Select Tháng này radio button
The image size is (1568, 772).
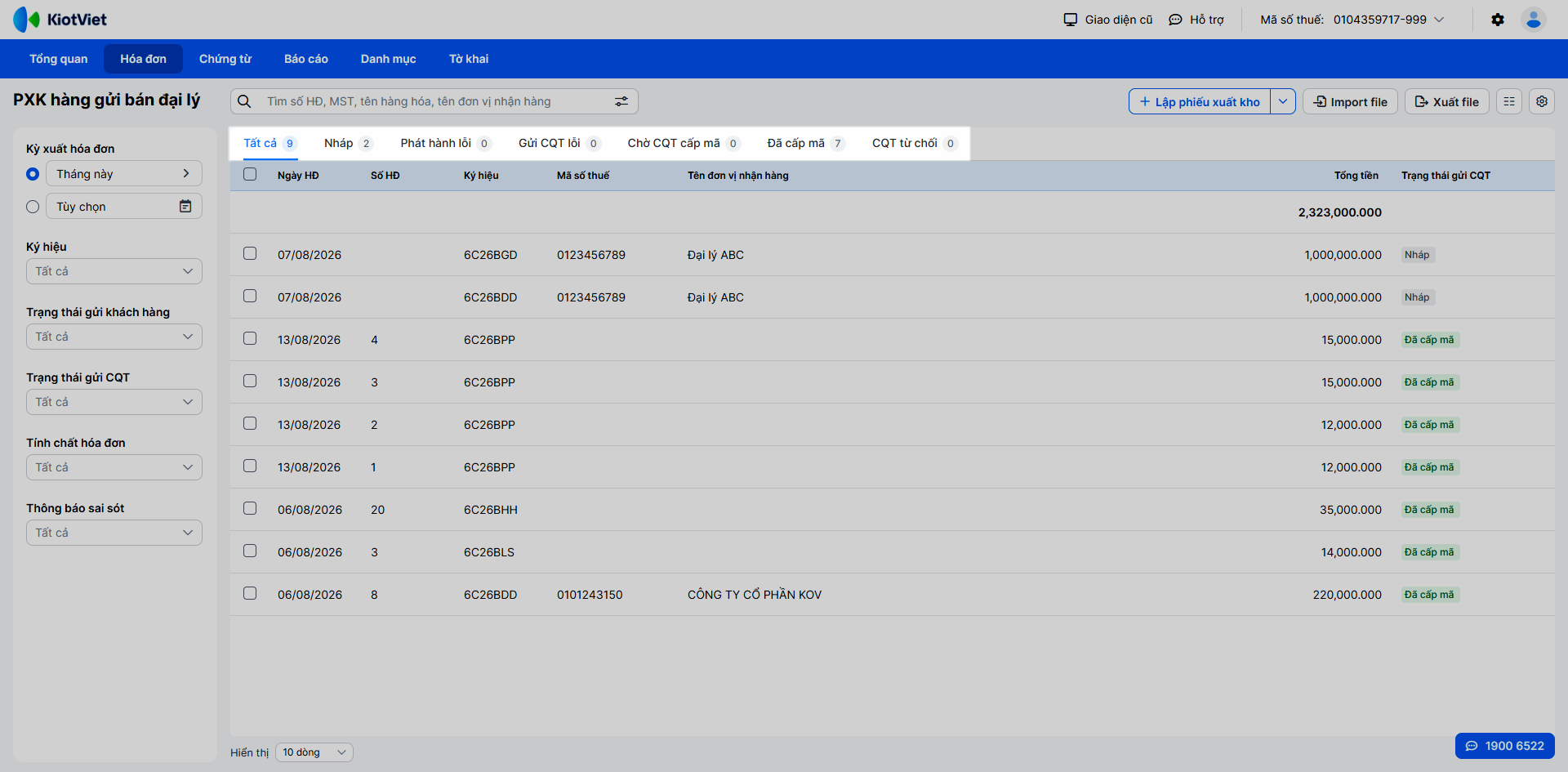(x=33, y=174)
